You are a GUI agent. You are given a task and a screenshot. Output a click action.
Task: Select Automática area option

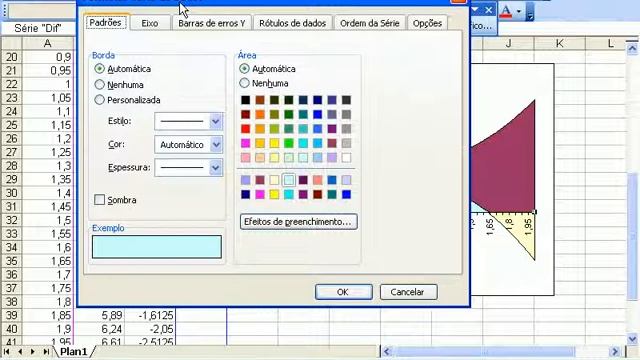244,69
